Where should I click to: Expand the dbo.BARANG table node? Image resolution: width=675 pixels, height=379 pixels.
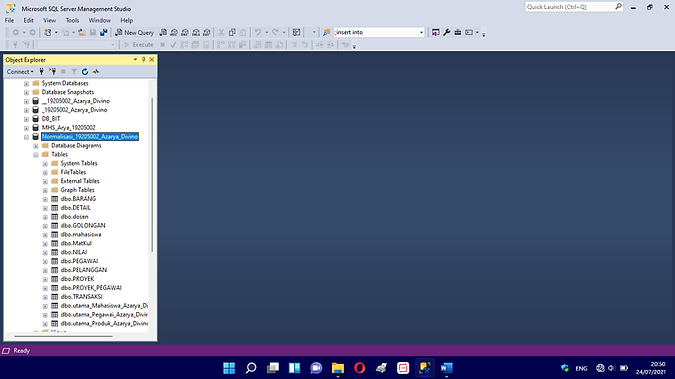point(45,199)
